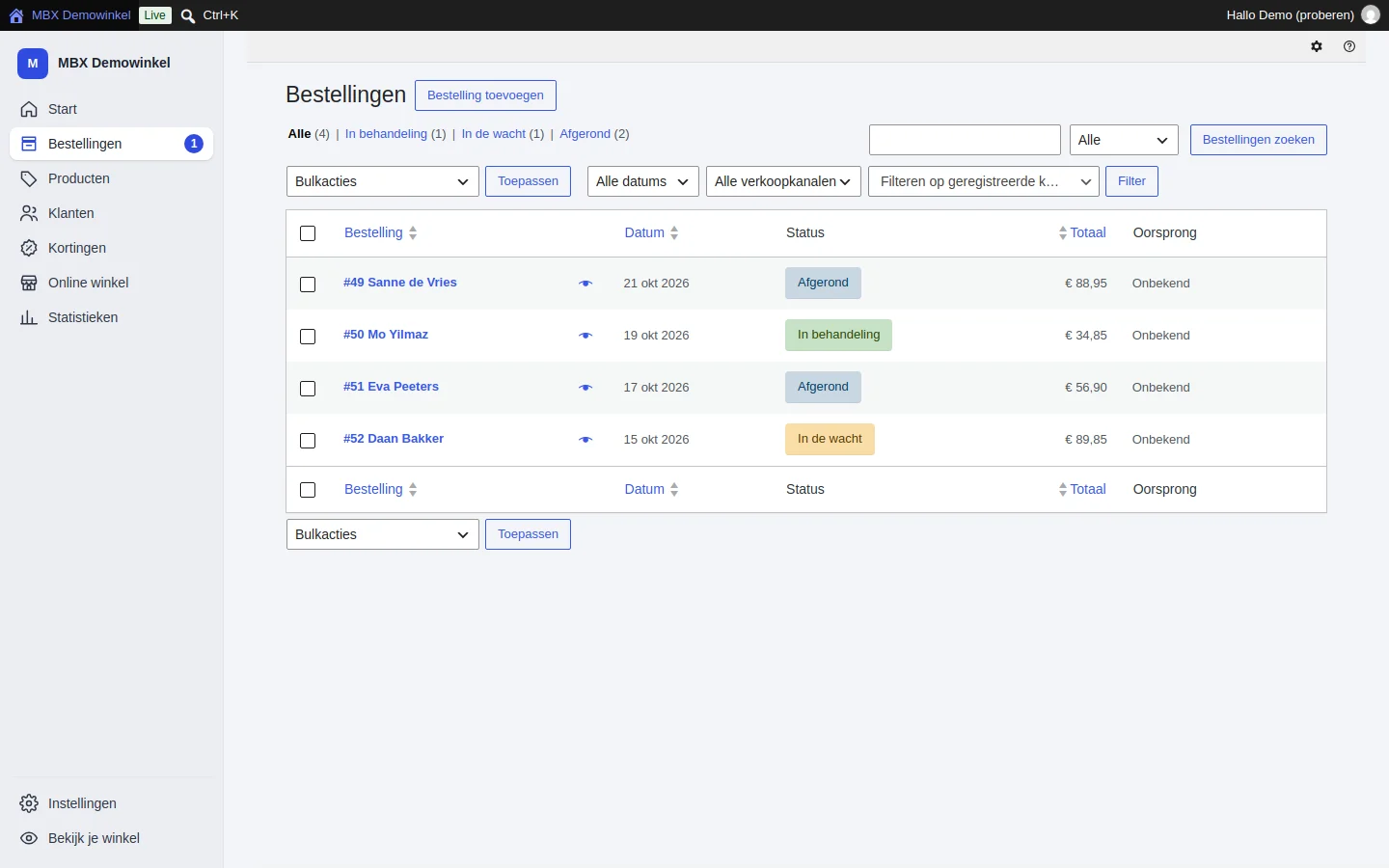Select all orders with header checkbox

(x=308, y=233)
